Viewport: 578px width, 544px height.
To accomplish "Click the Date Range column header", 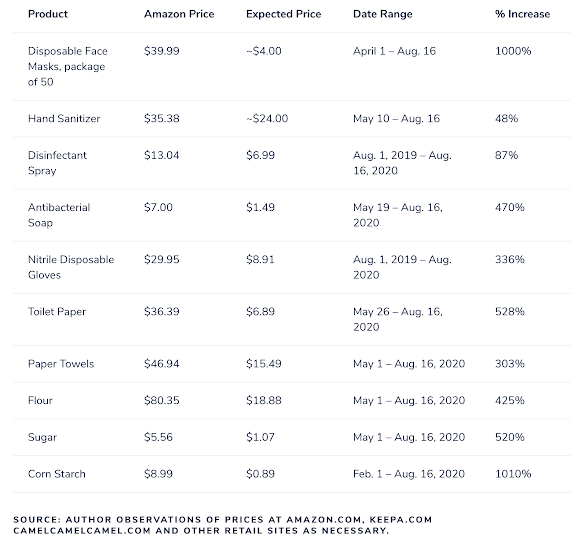I will coord(383,14).
